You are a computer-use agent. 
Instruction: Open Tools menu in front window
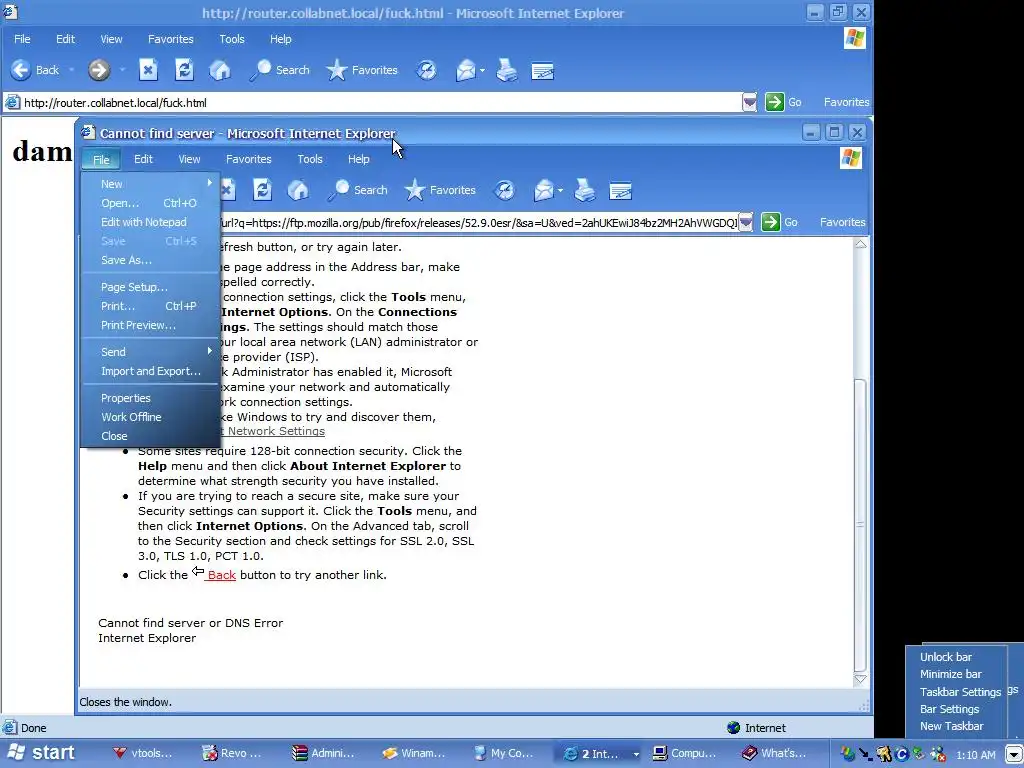click(x=310, y=159)
